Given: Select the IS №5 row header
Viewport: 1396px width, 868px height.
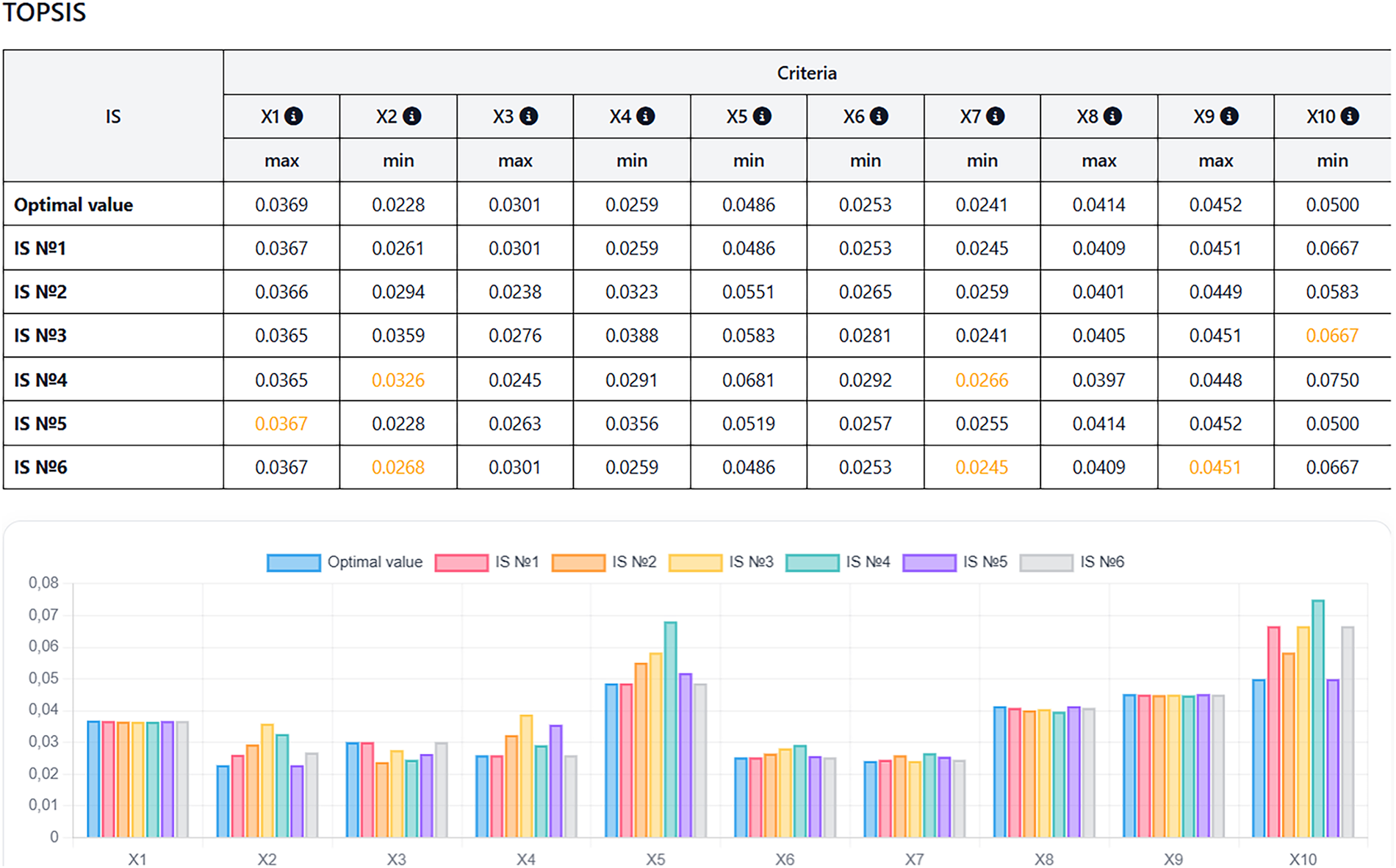Looking at the screenshot, I should 40,424.
